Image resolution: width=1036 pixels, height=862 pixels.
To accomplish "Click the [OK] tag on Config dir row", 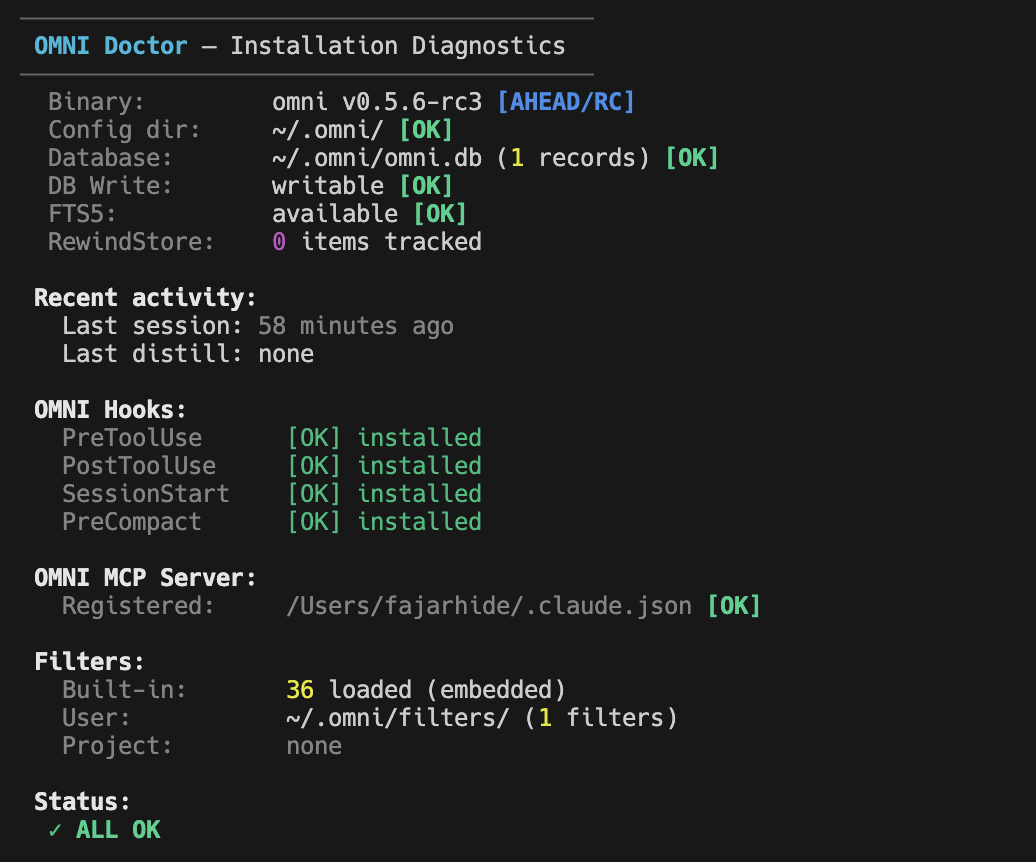I will point(426,129).
